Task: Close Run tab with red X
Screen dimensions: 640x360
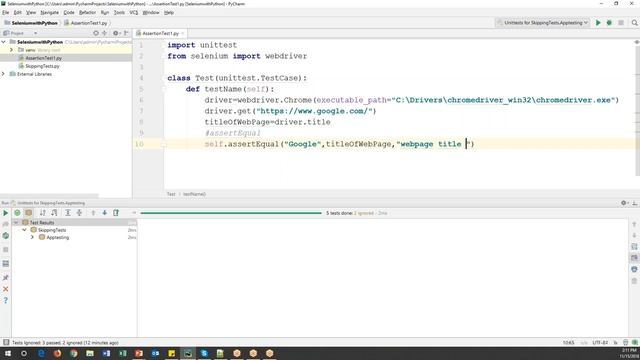Action: point(6,289)
